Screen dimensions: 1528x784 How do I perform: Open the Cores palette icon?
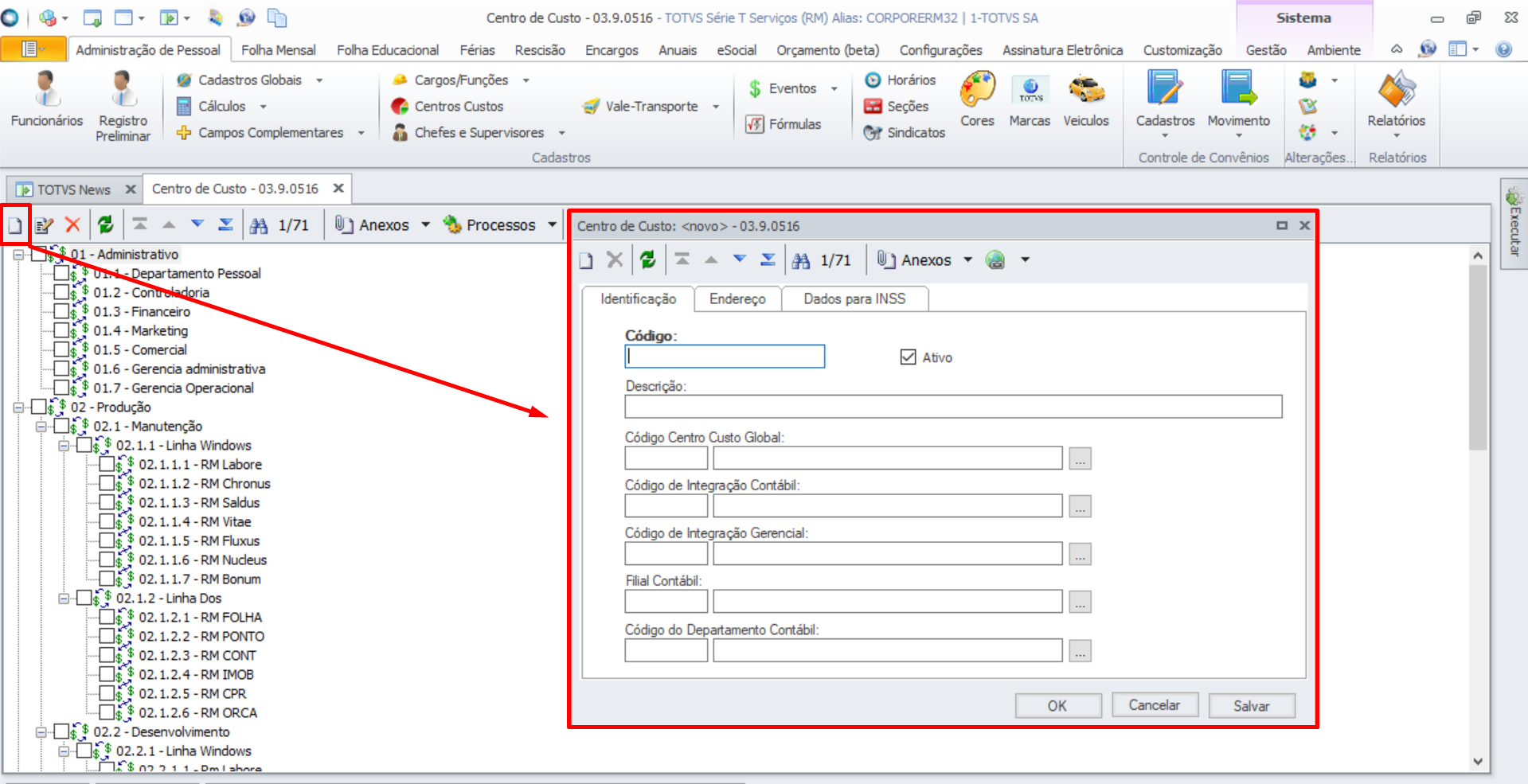coord(977,99)
